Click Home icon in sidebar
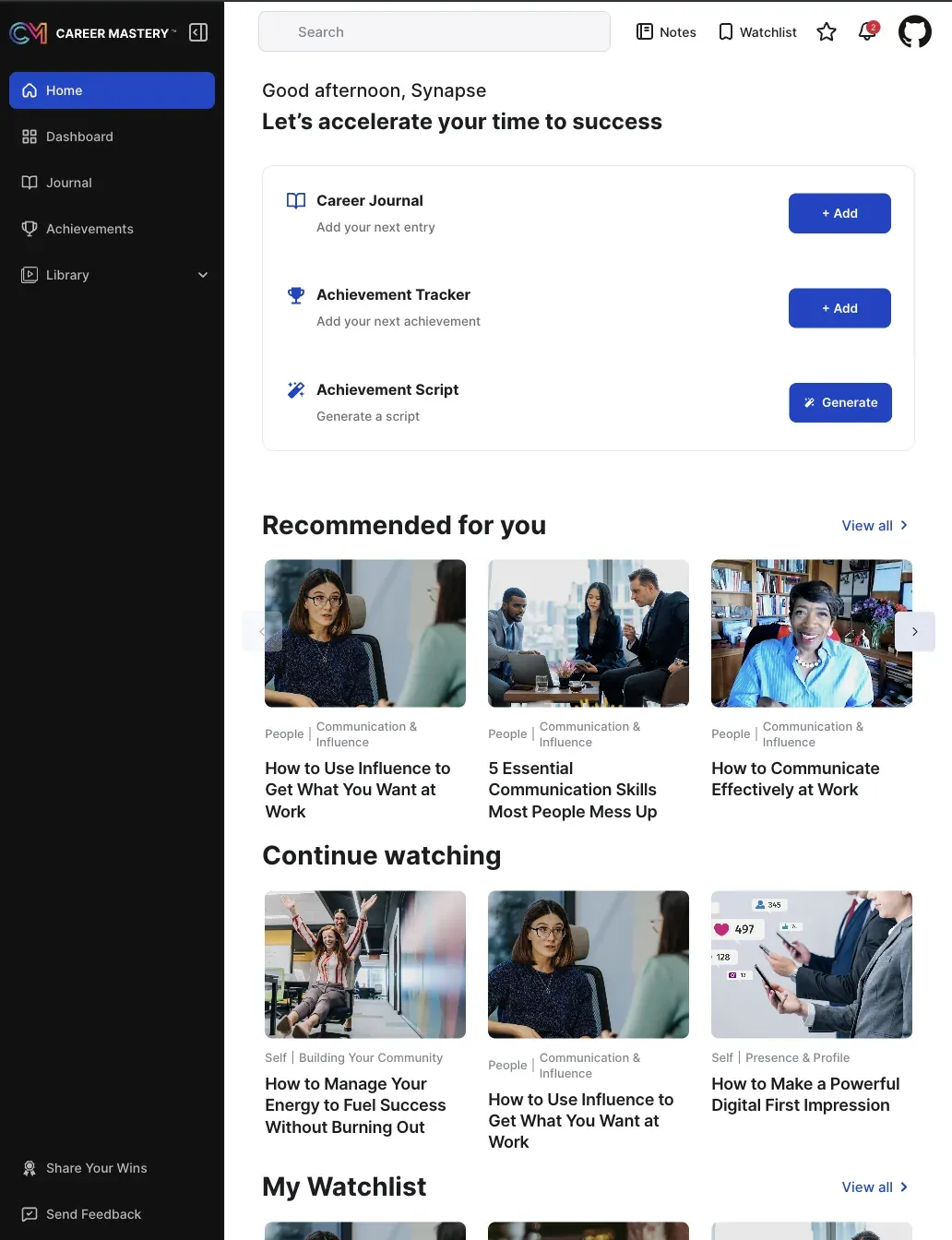952x1240 pixels. point(30,90)
